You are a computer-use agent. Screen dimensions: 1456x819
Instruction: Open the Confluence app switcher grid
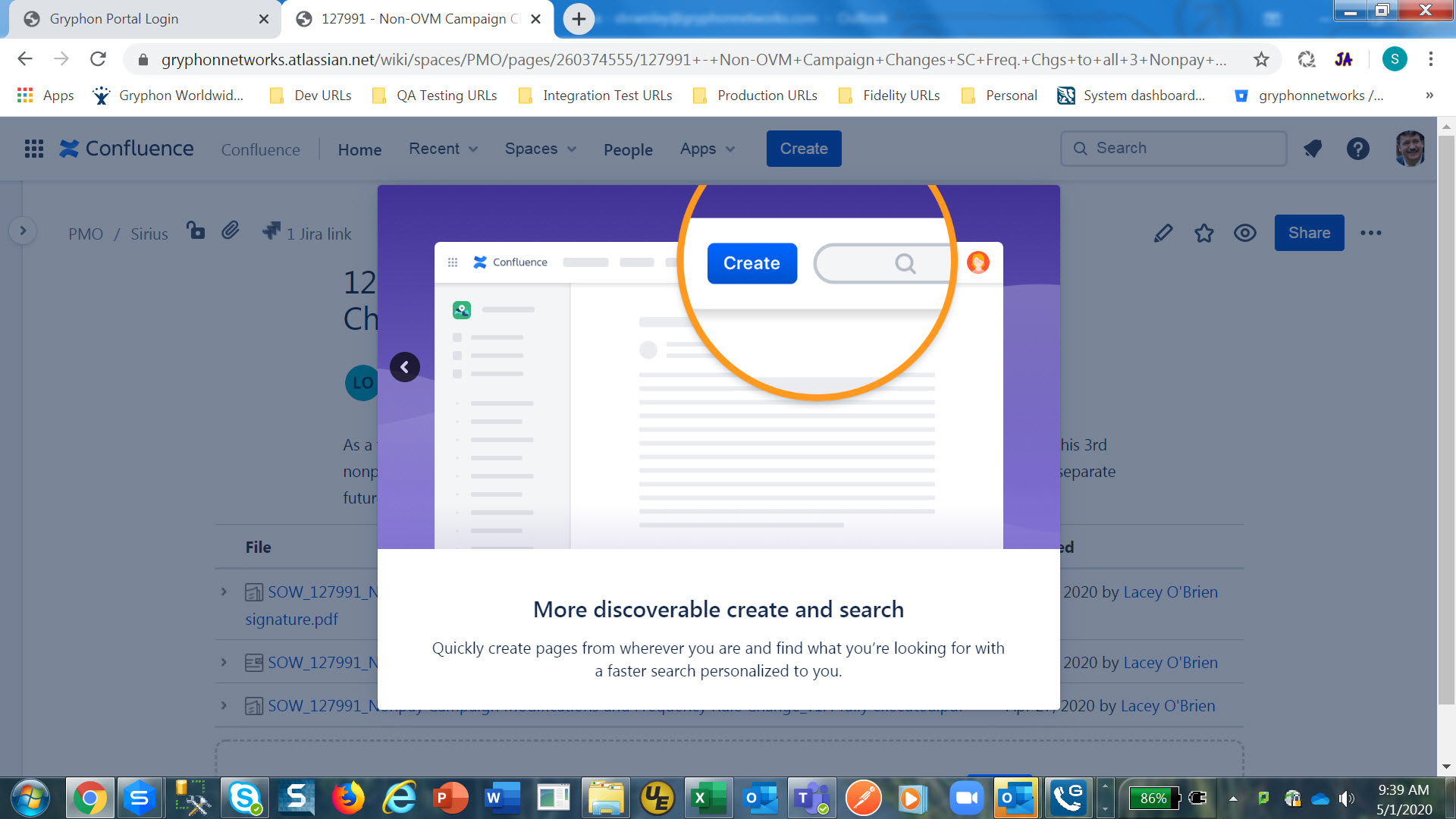coord(34,149)
